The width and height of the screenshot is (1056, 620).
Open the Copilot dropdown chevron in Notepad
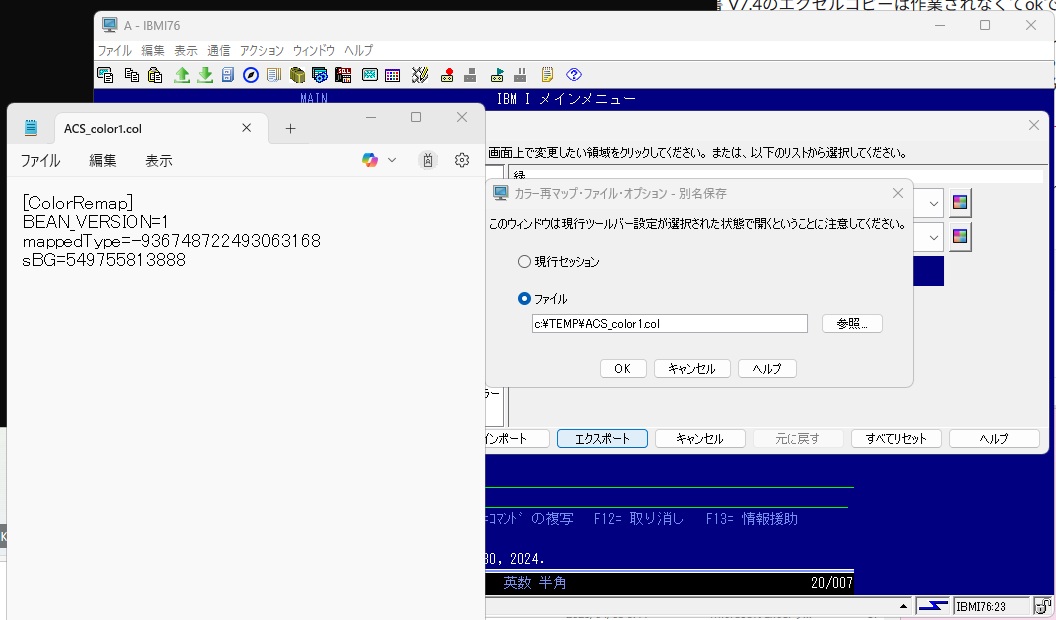392,159
